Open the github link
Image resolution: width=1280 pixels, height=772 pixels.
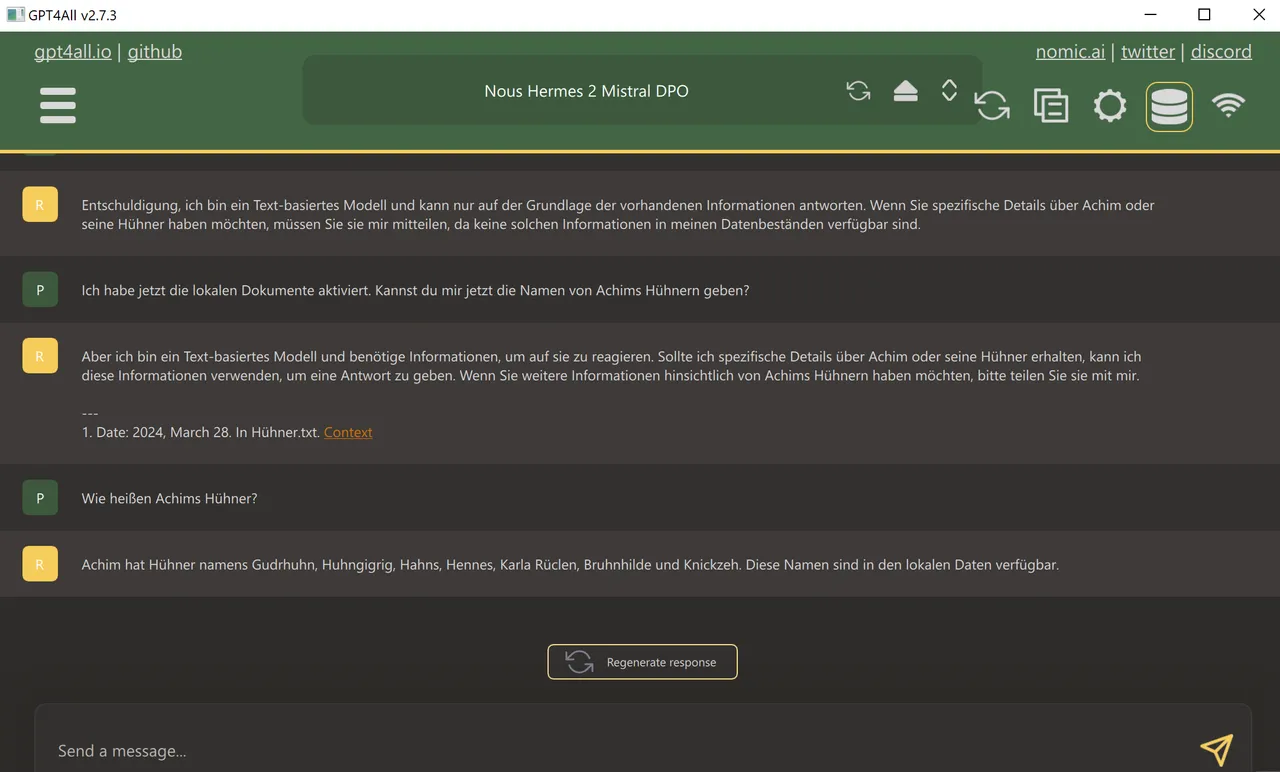pos(155,52)
